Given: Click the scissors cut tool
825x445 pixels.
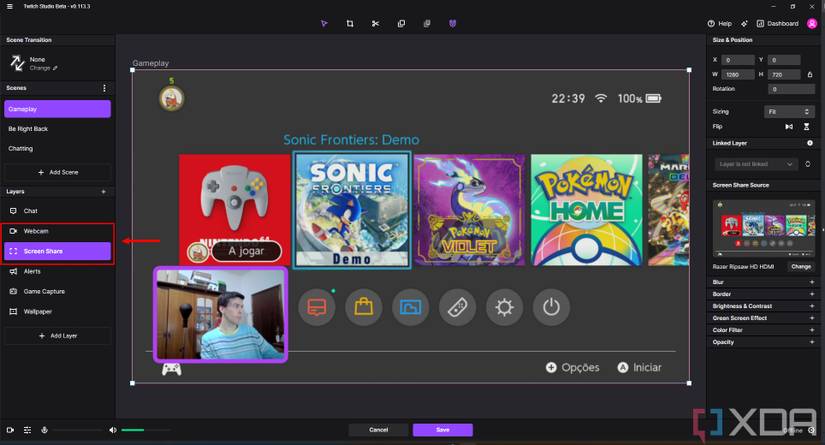Looking at the screenshot, I should click(x=375, y=23).
